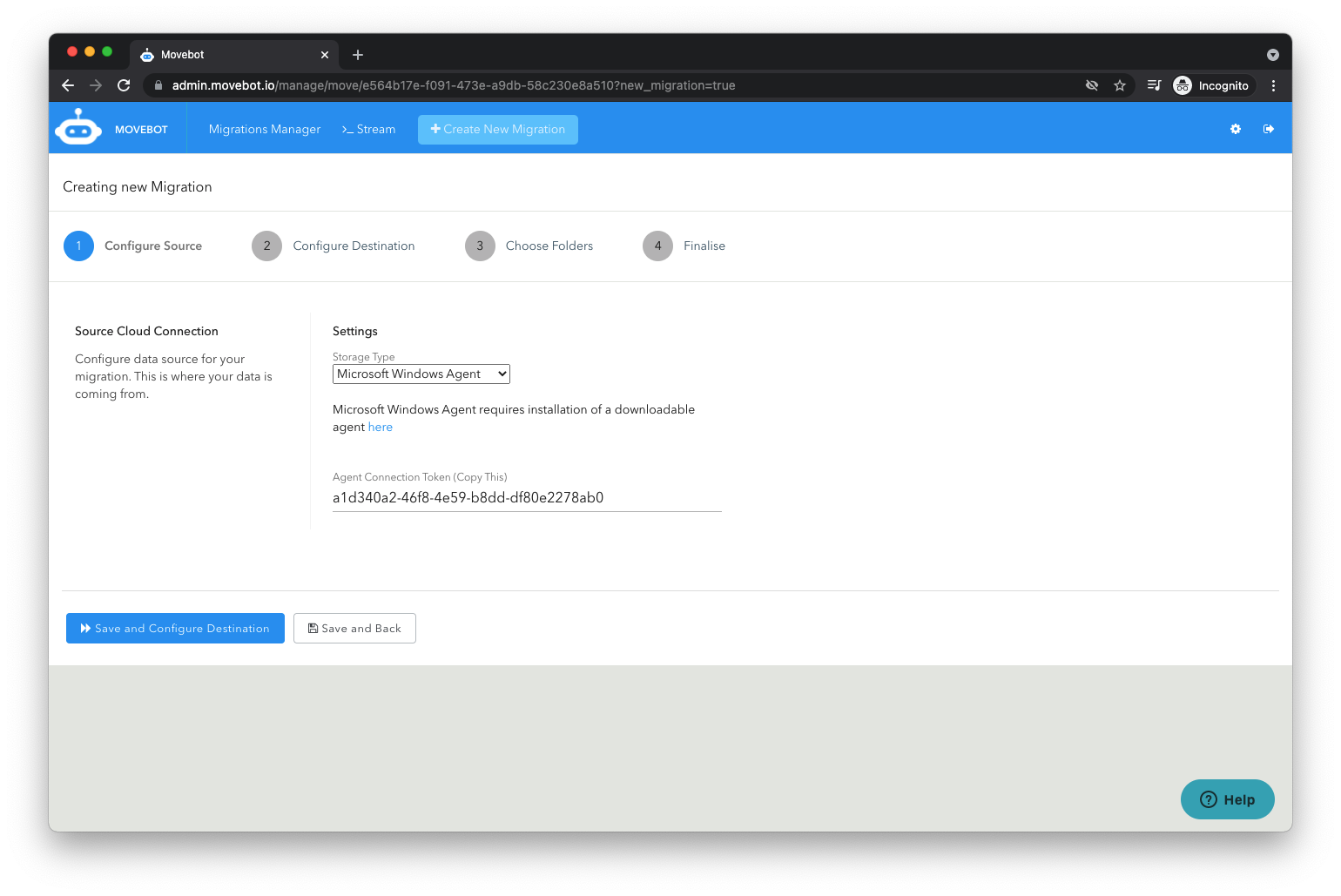Viewport: 1341px width, 896px height.
Task: Click the Incognito profile badge
Action: [x=1211, y=85]
